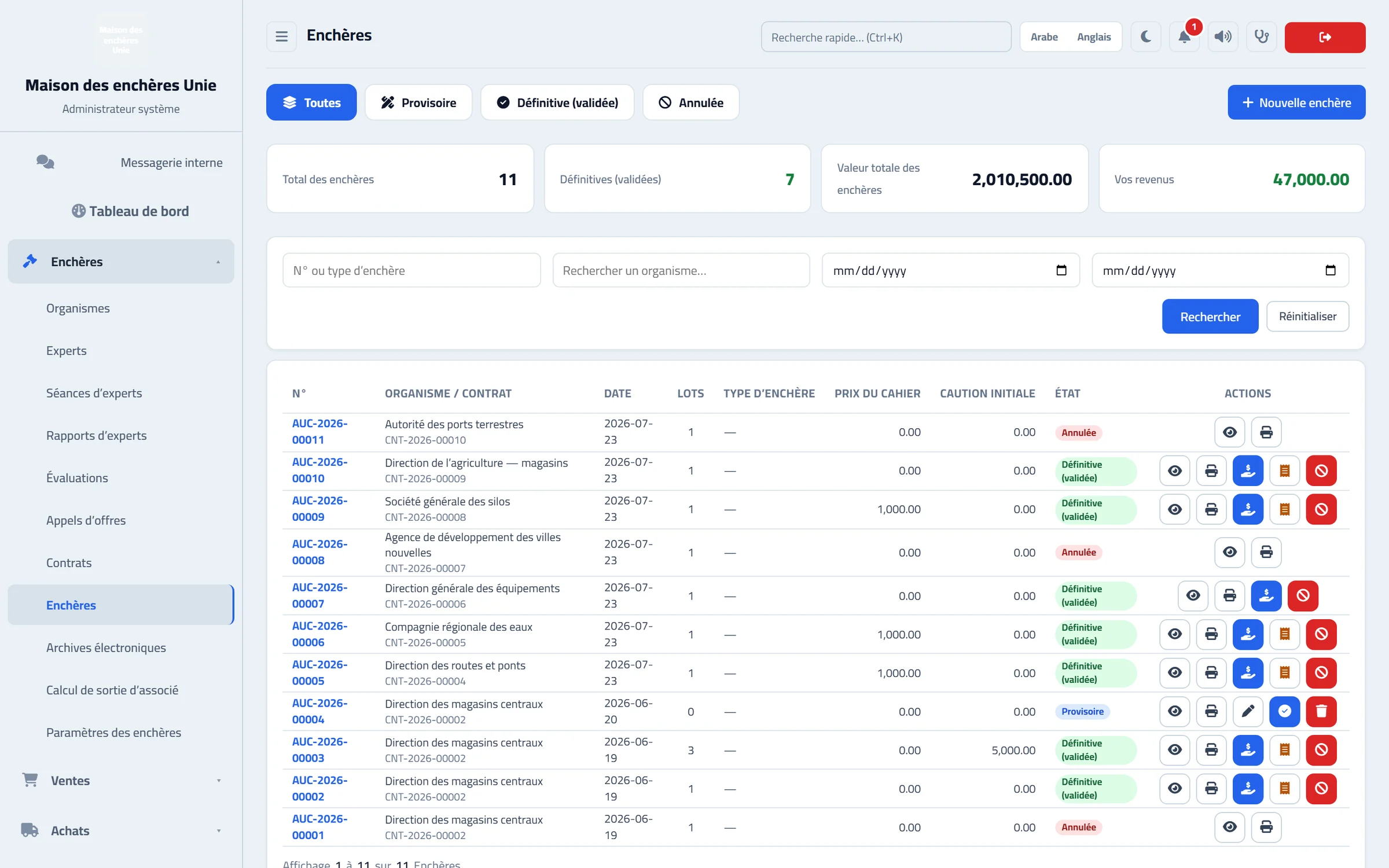Open the stethoscope diagnostics icon
1389x868 pixels.
pyautogui.click(x=1262, y=37)
